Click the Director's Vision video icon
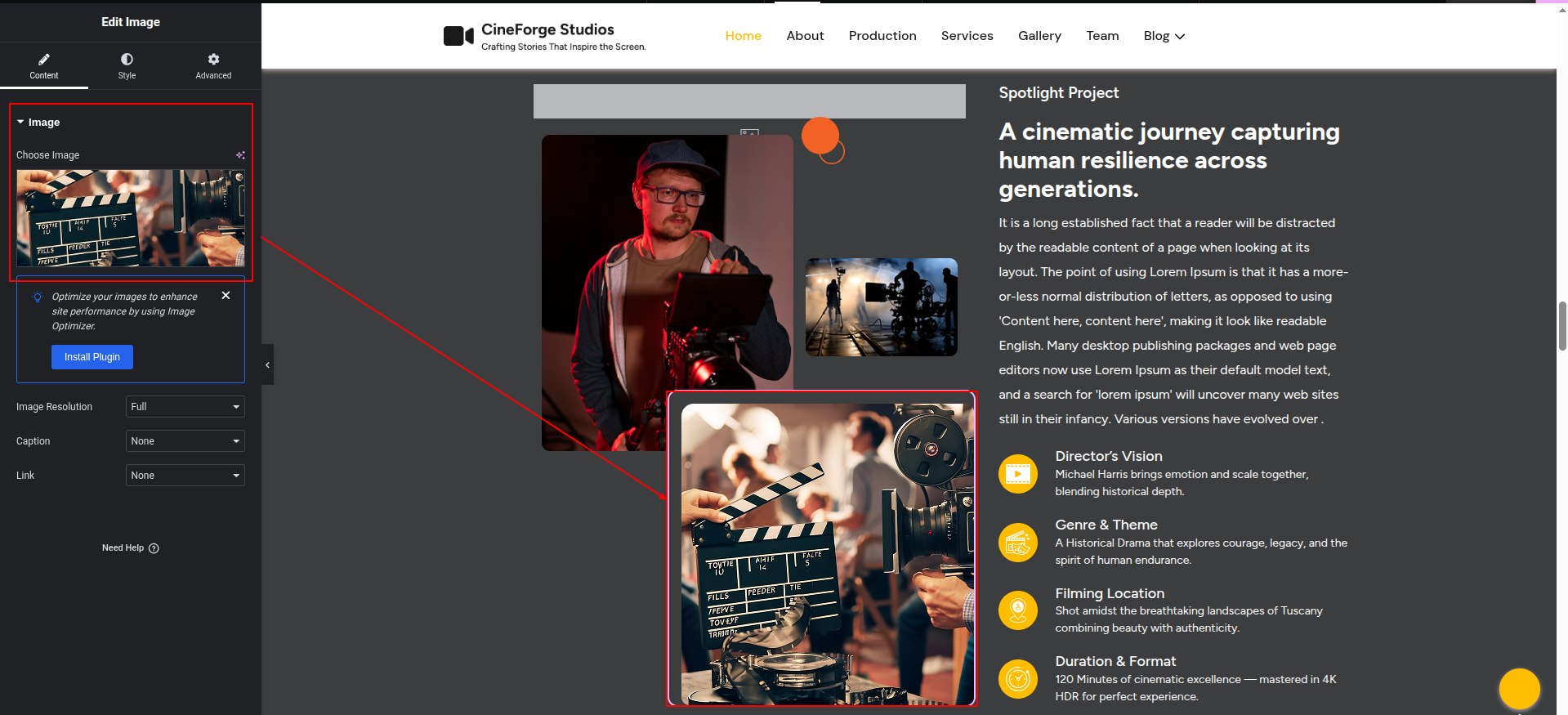 point(1018,474)
